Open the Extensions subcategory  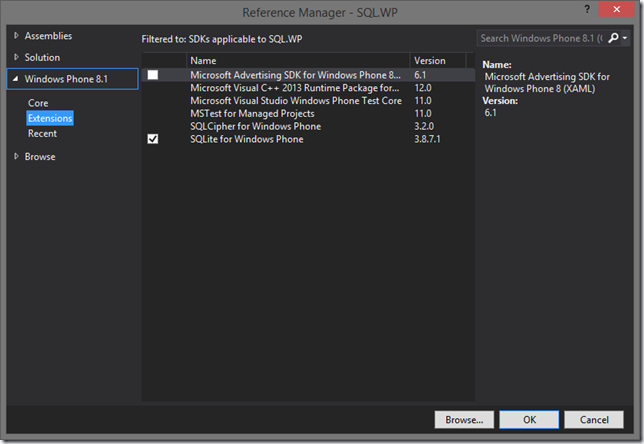pos(50,118)
